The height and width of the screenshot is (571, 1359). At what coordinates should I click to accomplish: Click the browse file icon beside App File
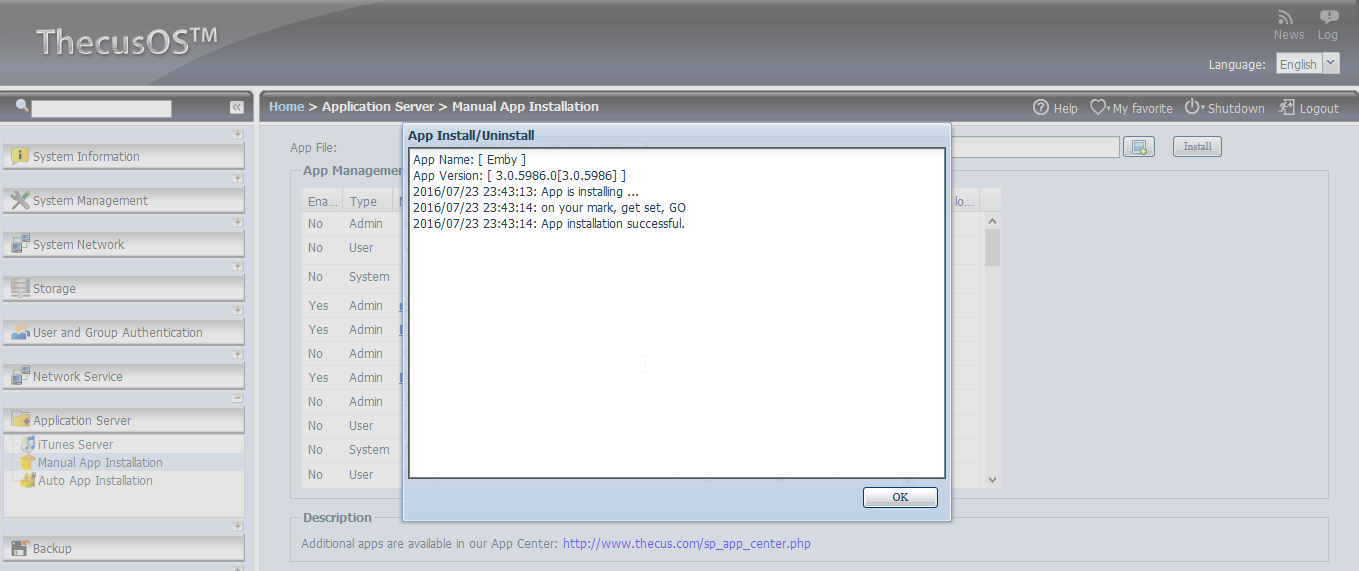coord(1139,147)
